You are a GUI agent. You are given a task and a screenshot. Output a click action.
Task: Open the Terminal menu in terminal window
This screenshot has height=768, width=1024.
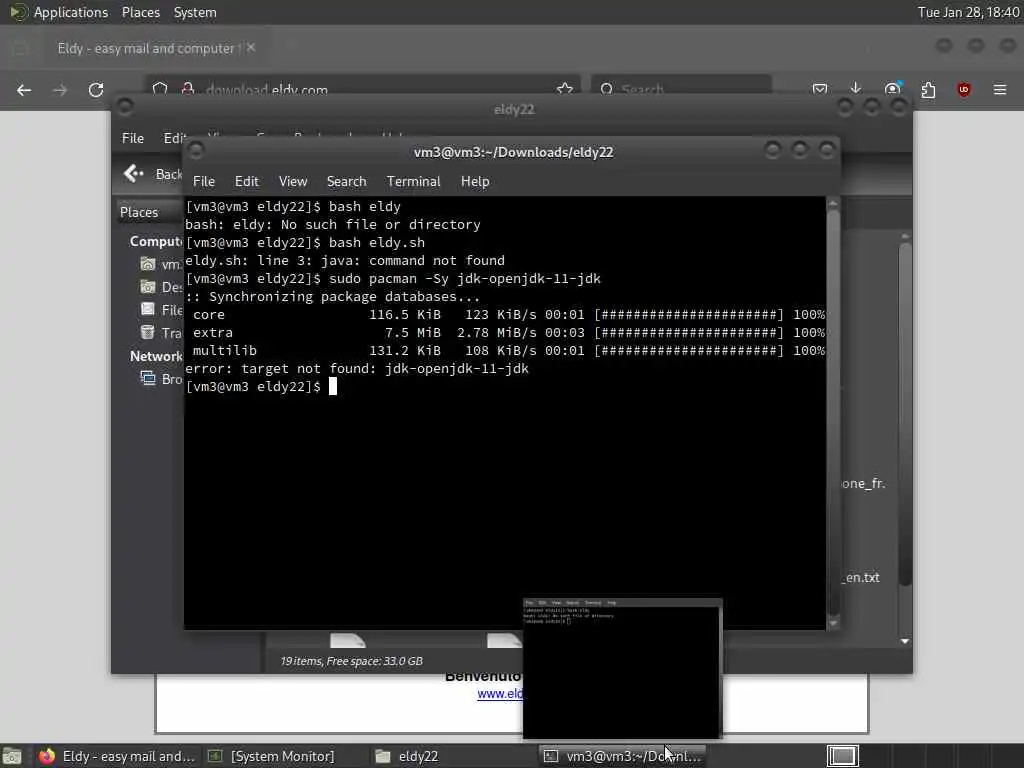tap(413, 182)
